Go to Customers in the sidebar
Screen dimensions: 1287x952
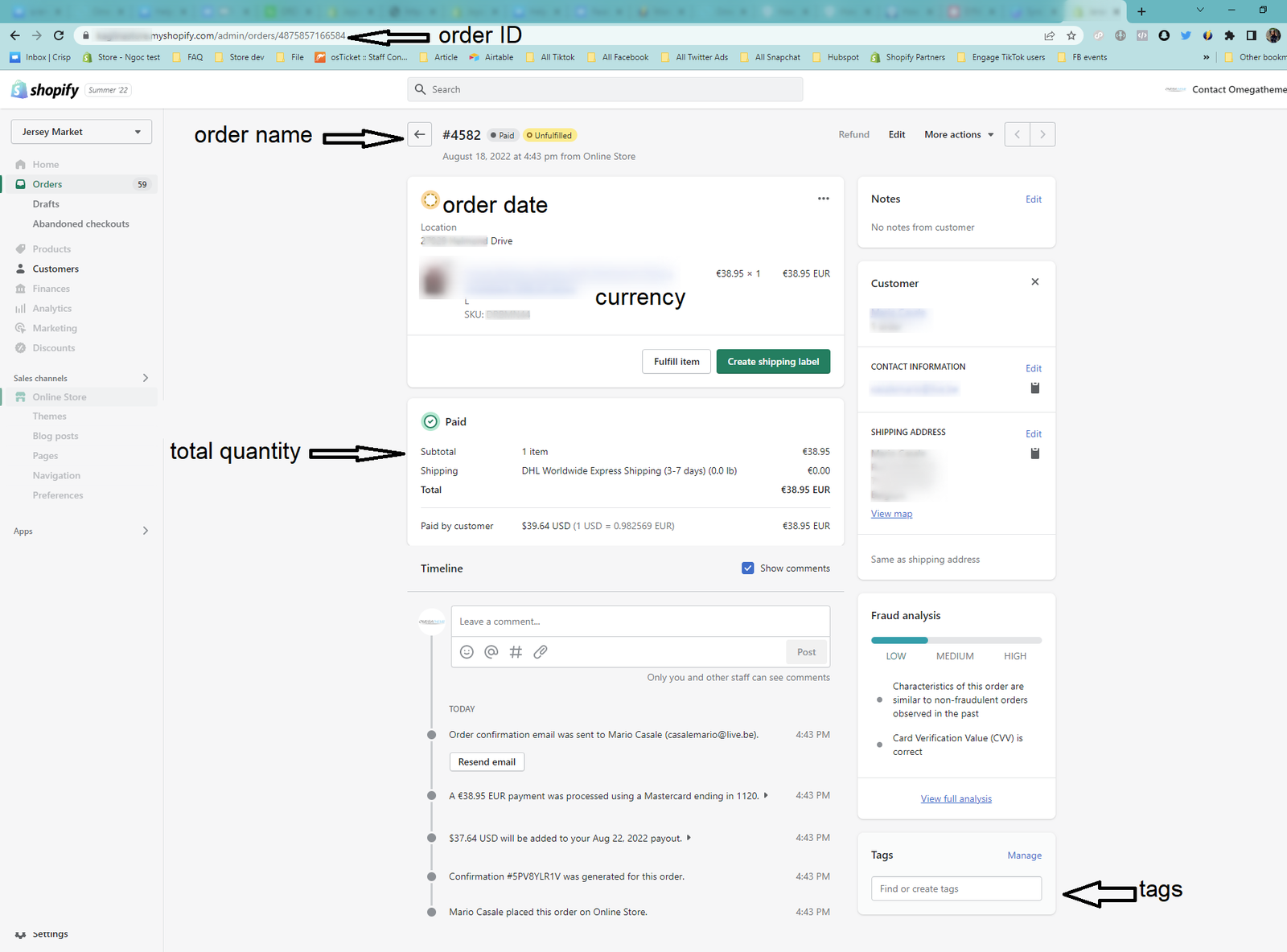[x=56, y=269]
